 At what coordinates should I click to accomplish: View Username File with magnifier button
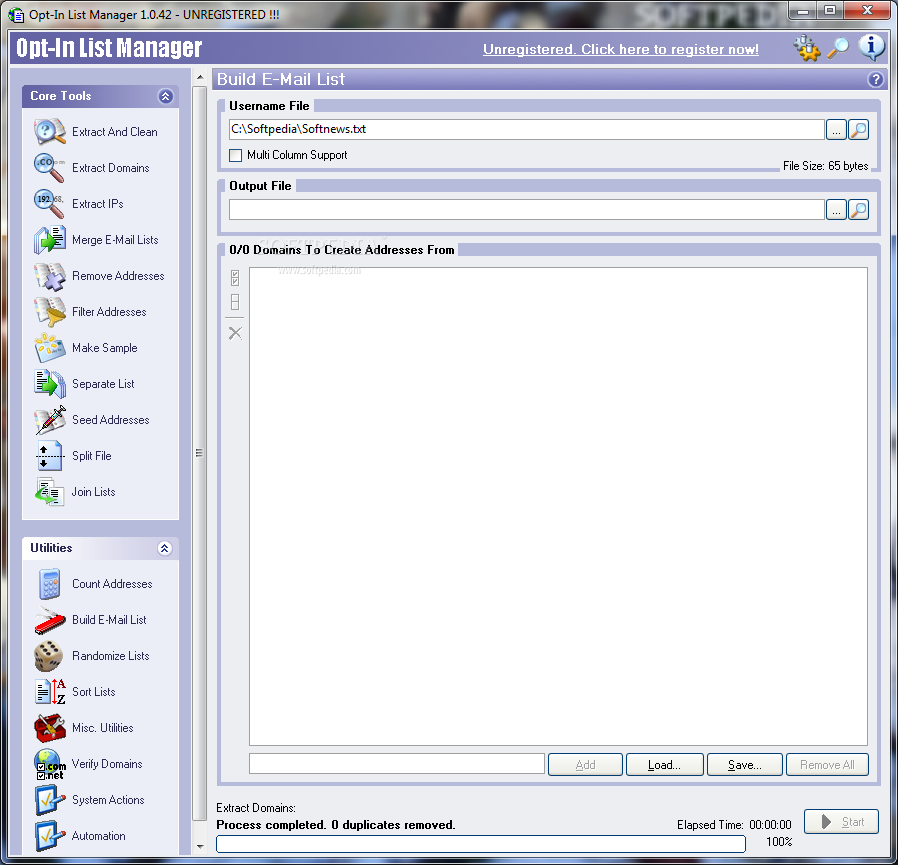(858, 130)
